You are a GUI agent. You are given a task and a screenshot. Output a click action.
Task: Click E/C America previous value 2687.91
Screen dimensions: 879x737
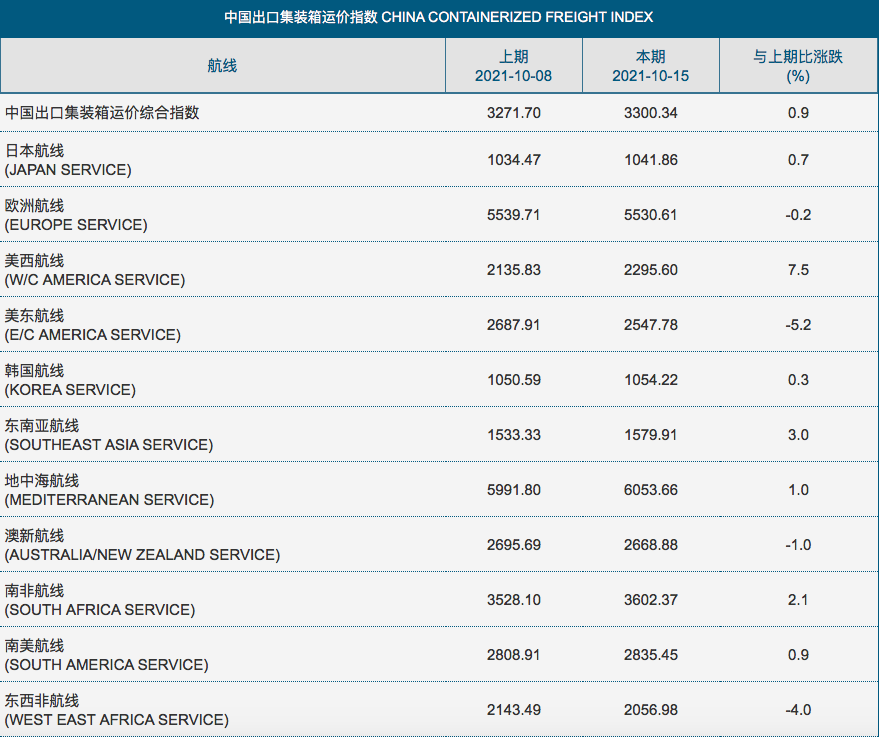(513, 325)
